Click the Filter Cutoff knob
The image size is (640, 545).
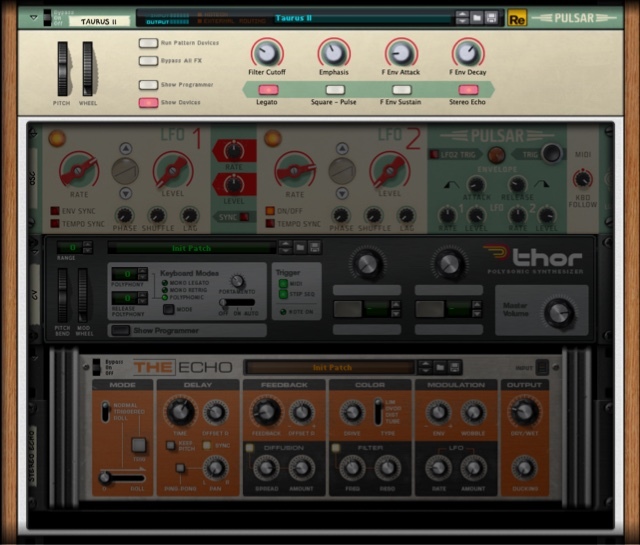pos(267,53)
